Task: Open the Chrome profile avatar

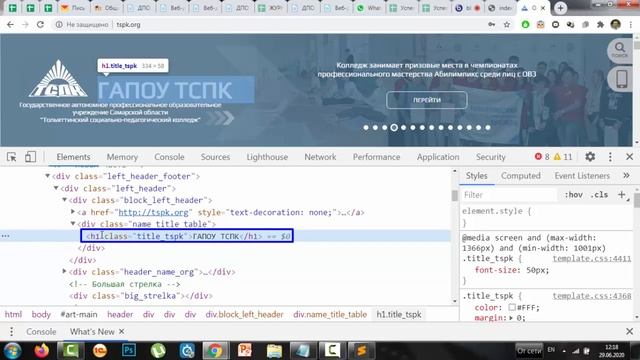Action: (616, 24)
